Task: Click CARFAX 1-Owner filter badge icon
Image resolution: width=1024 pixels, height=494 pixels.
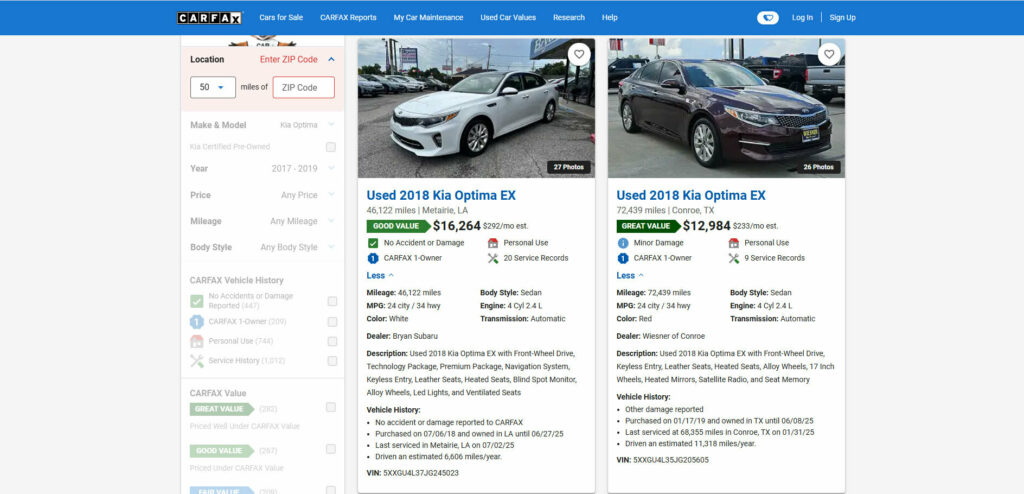Action: (x=197, y=321)
